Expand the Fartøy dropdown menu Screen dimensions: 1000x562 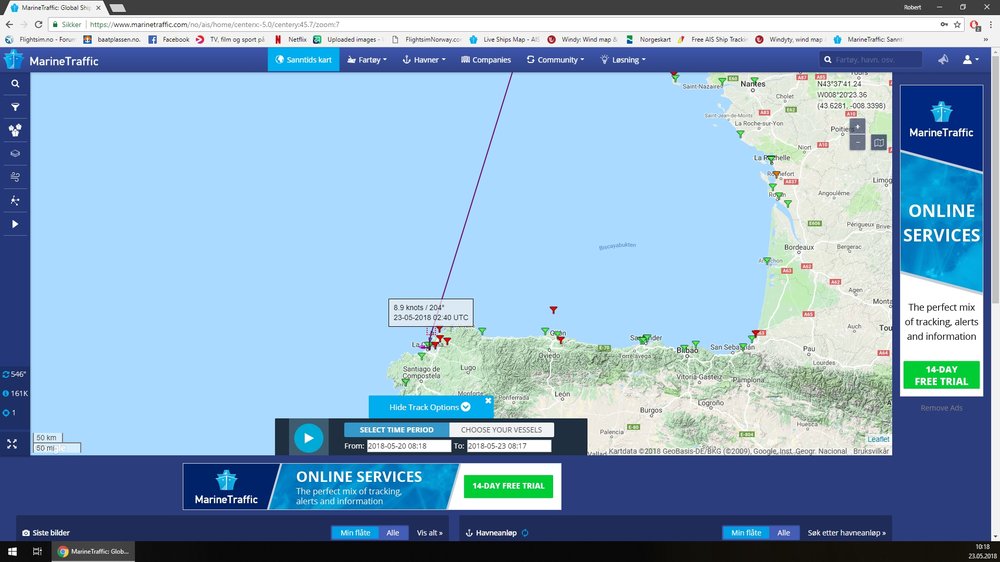tap(367, 60)
